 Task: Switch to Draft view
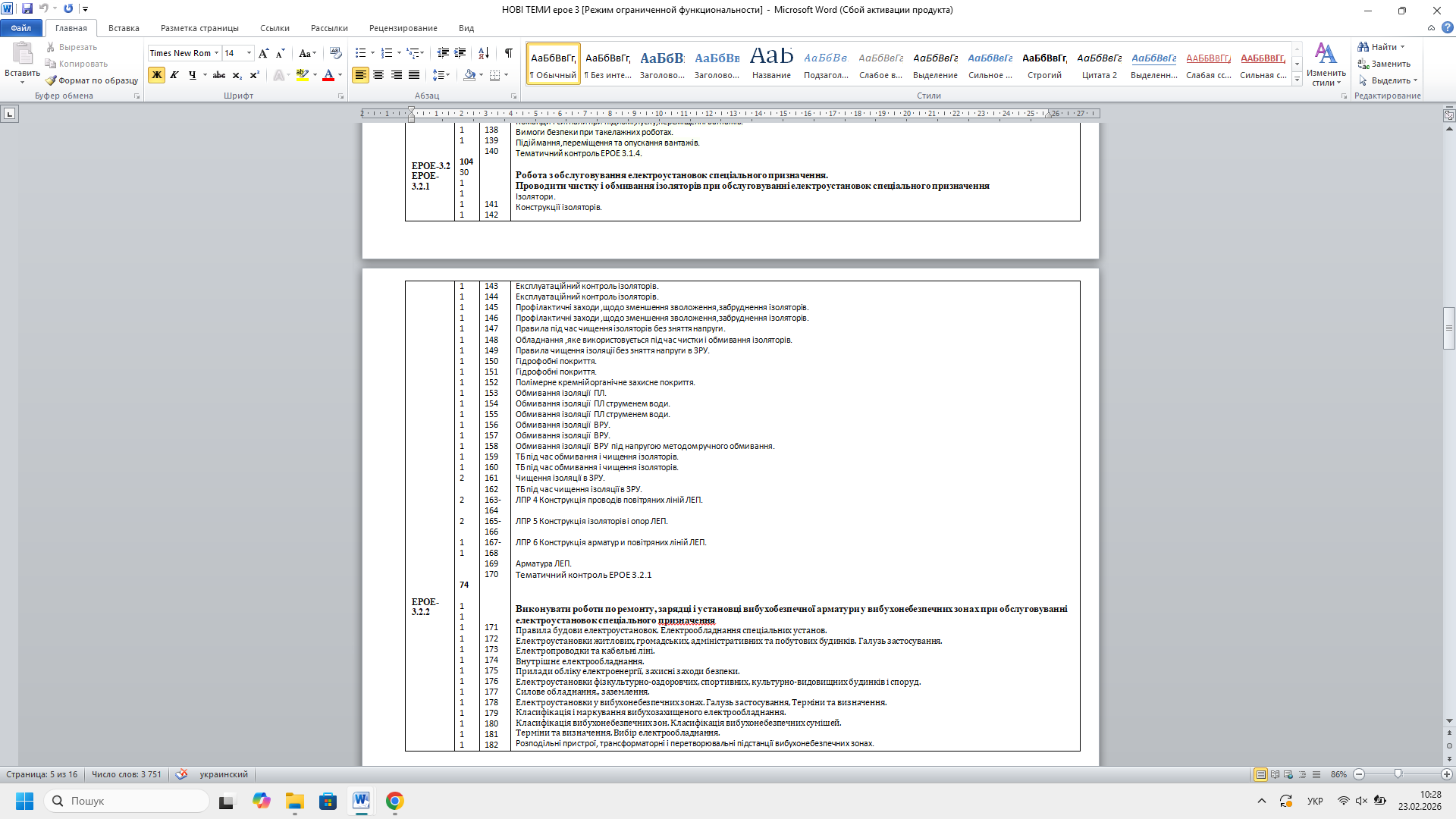pos(1316,774)
